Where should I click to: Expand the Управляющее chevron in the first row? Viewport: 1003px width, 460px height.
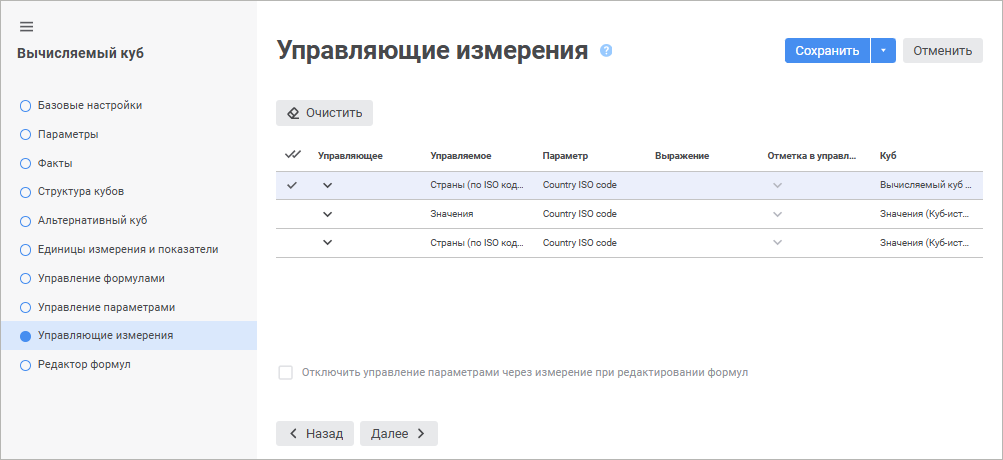(x=327, y=185)
